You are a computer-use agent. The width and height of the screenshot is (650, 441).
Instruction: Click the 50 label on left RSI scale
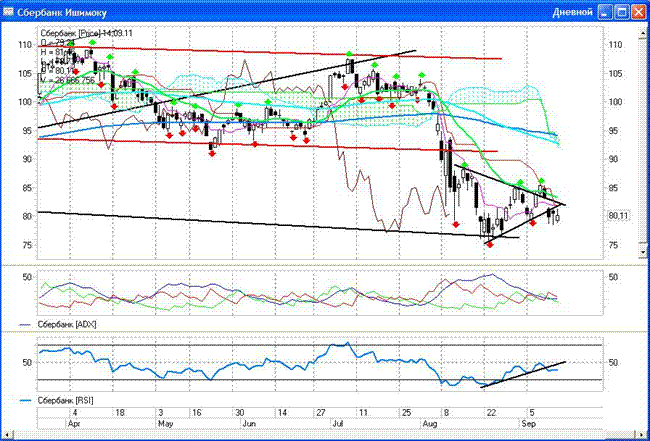(27, 363)
